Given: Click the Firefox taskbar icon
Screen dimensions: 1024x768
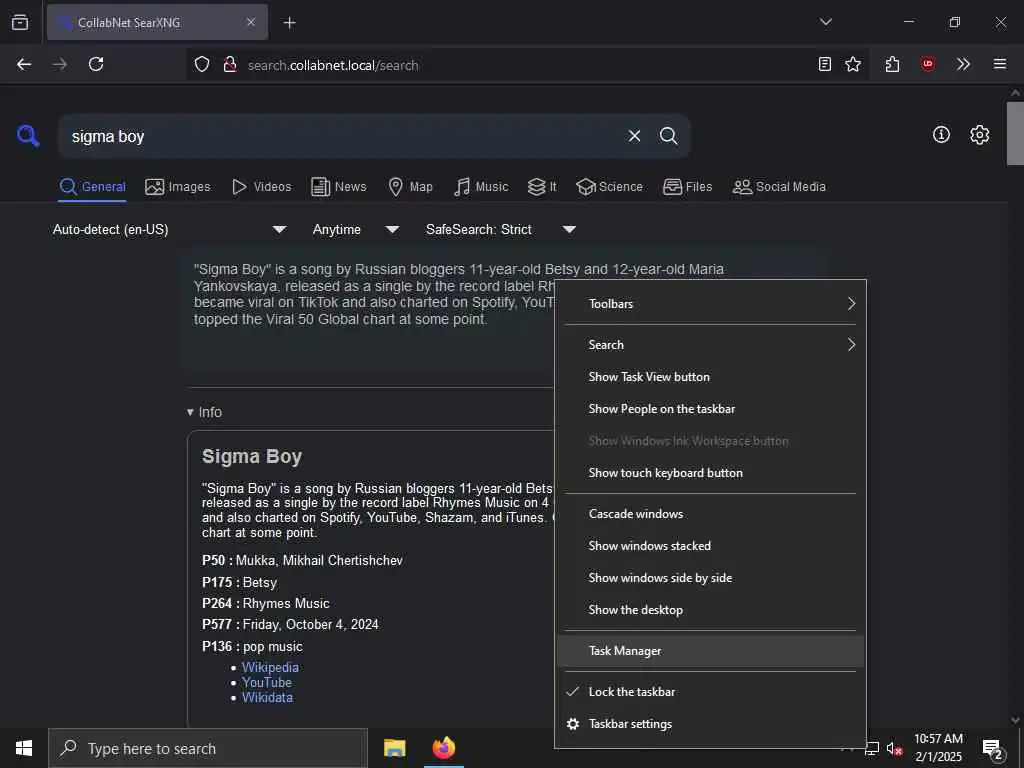Looking at the screenshot, I should pos(444,748).
